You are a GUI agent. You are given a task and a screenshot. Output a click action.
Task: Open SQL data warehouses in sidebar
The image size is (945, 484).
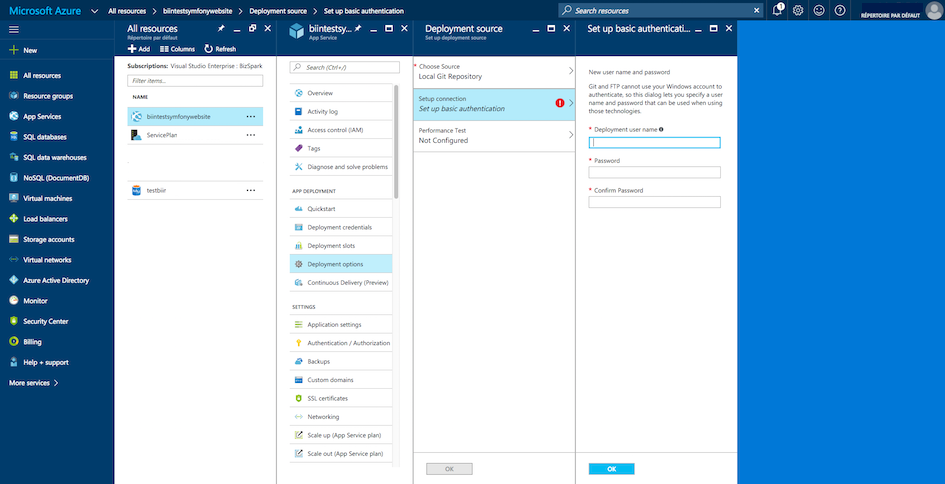pos(57,158)
